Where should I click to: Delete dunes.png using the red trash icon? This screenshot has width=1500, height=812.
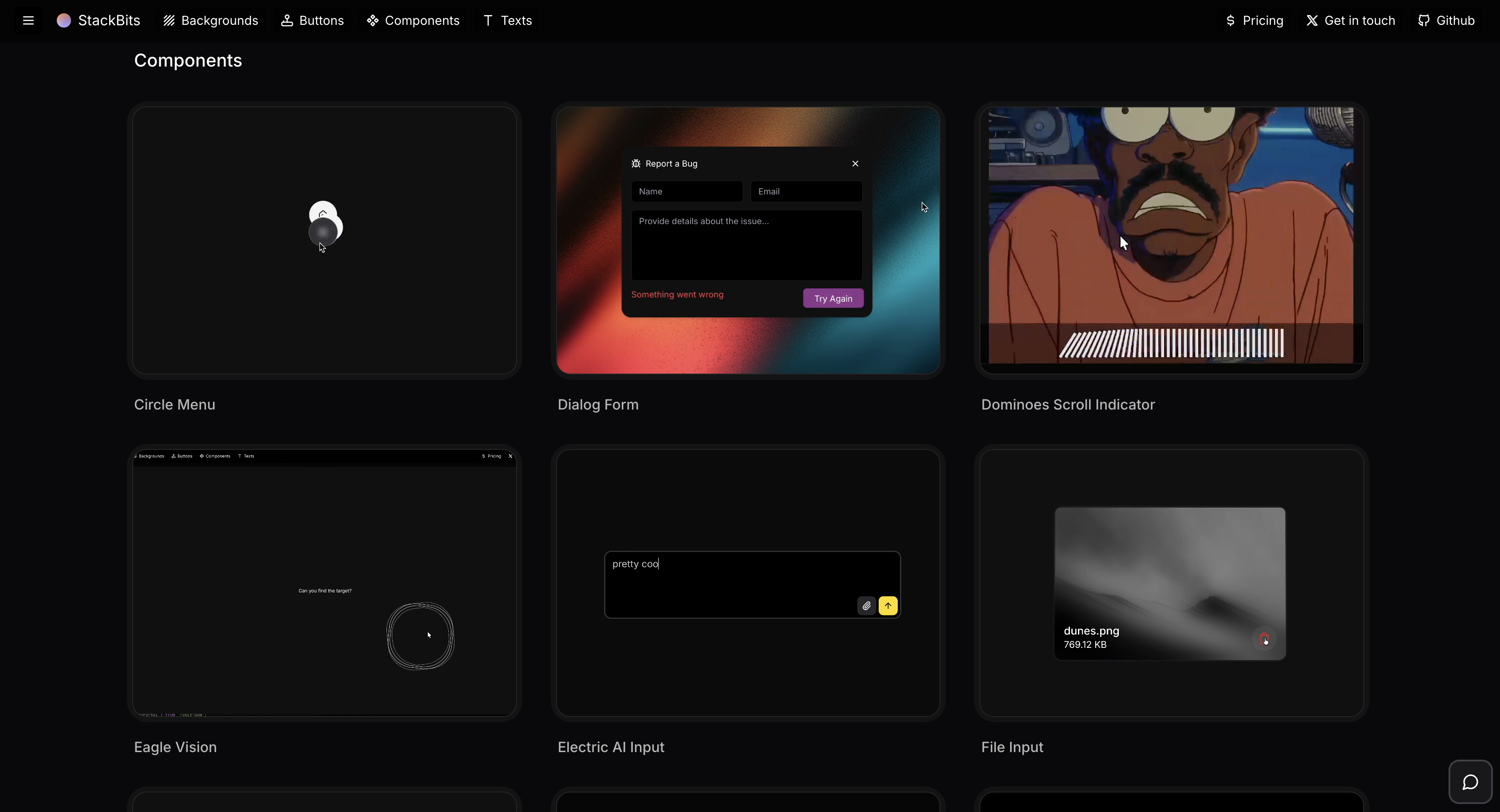(1265, 639)
